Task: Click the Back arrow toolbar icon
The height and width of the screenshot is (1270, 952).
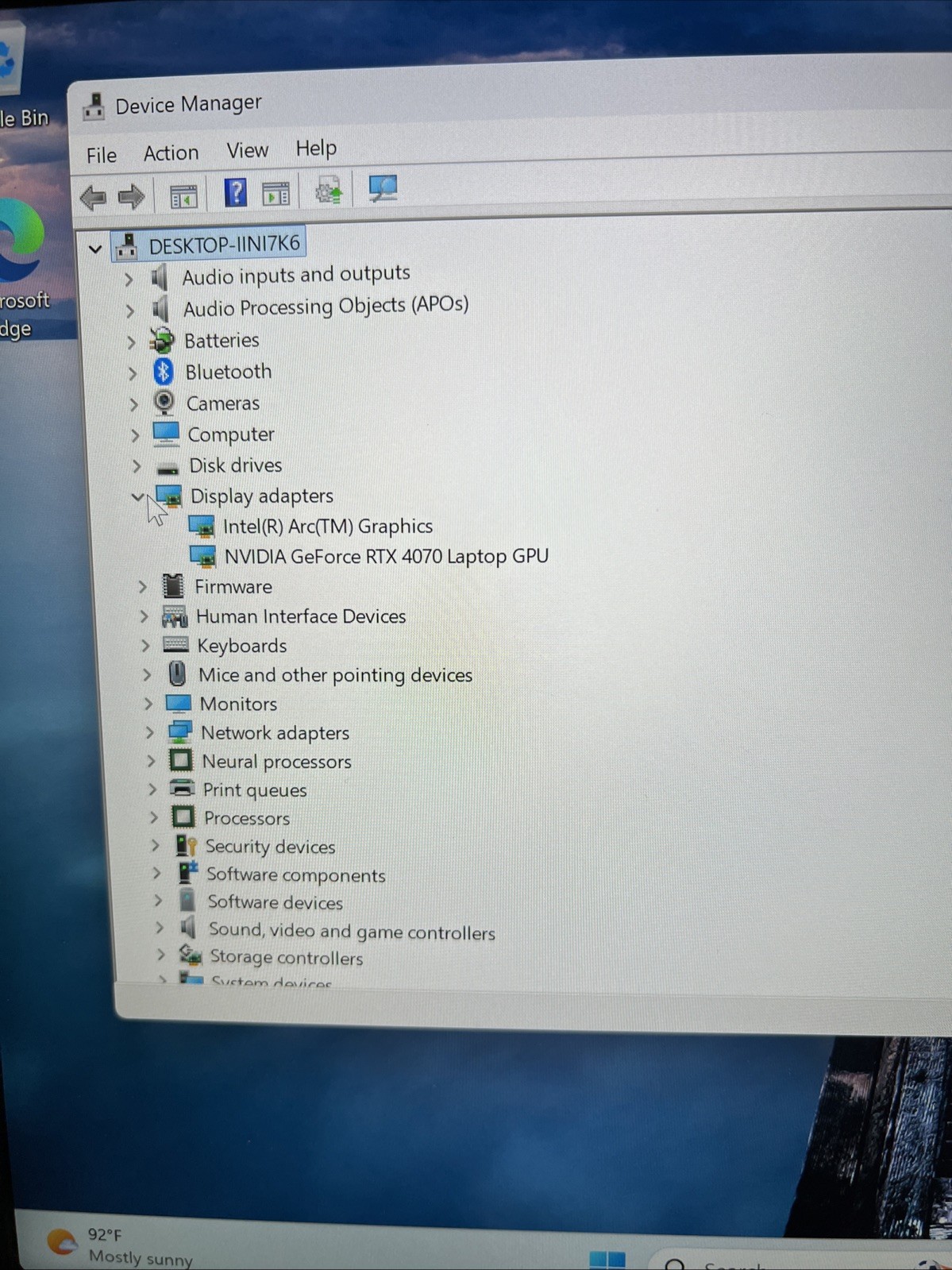Action: click(x=94, y=196)
